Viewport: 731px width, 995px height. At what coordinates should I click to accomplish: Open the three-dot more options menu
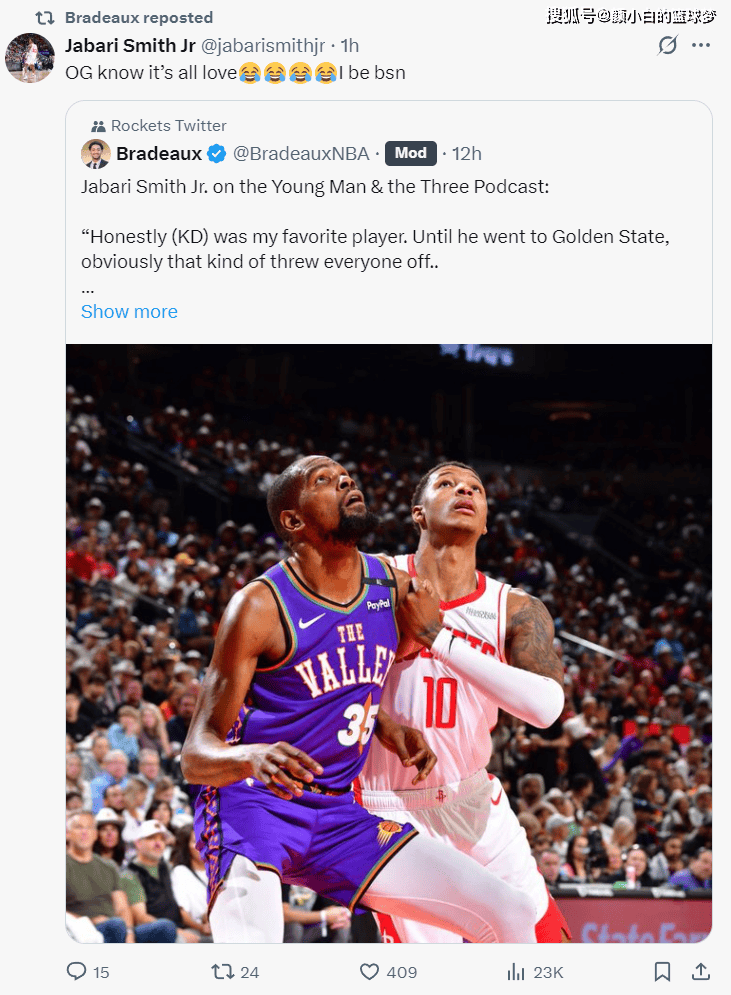pyautogui.click(x=701, y=45)
